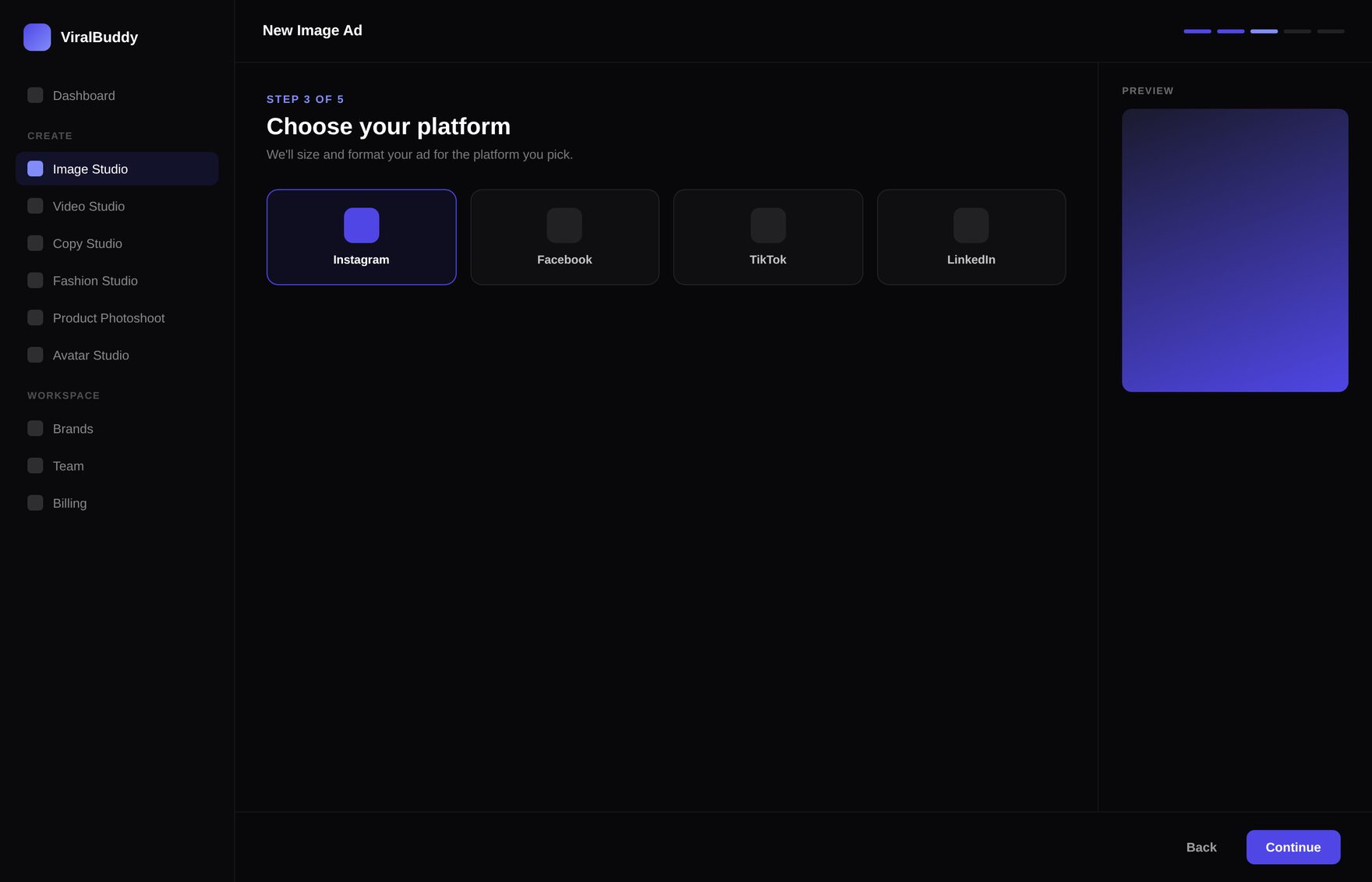Viewport: 1372px width, 882px height.
Task: Click the Image Studio sidebar icon
Action: click(35, 168)
